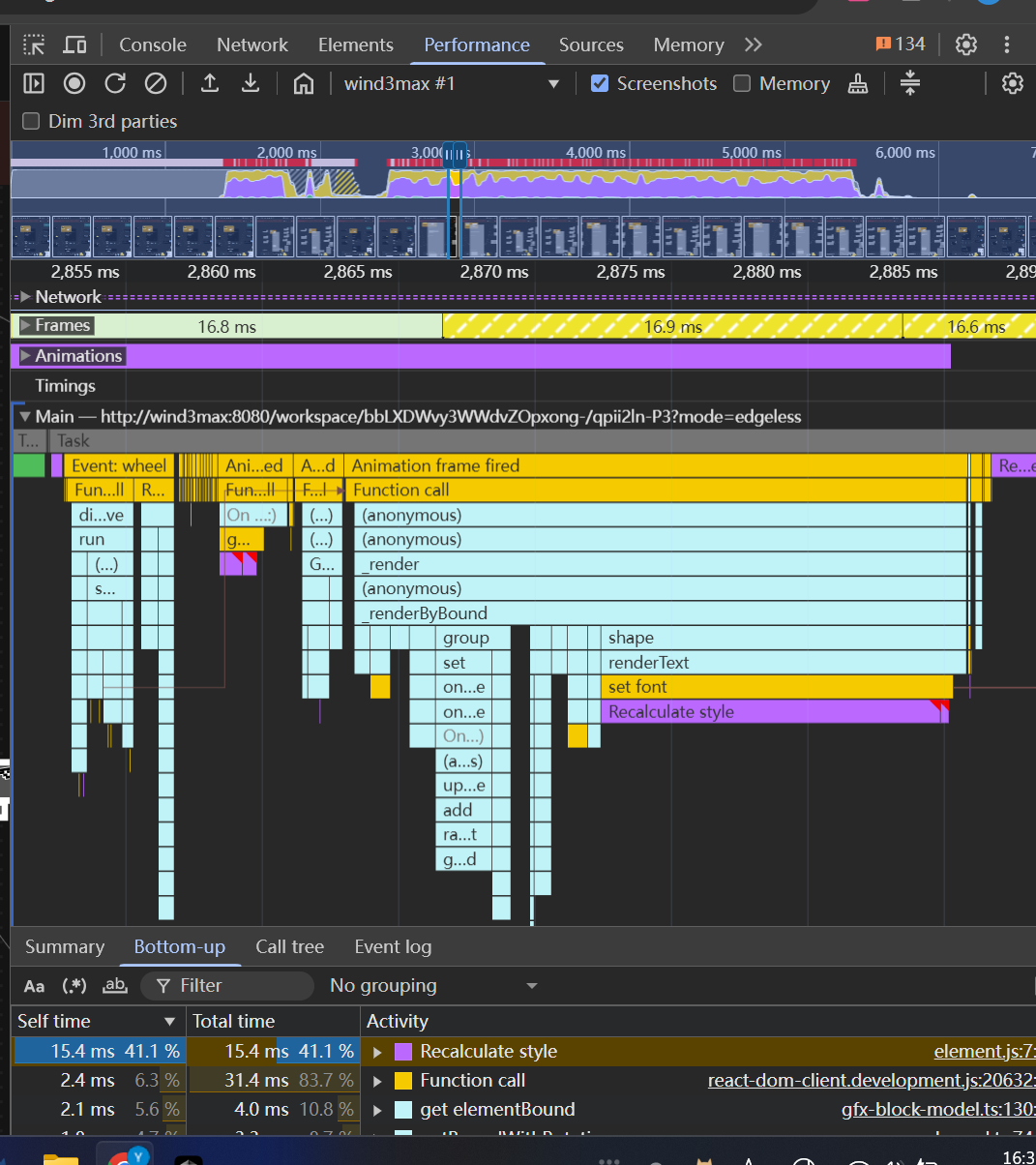This screenshot has height=1165, width=1036.
Task: Start recording with the record button
Action: tap(74, 83)
